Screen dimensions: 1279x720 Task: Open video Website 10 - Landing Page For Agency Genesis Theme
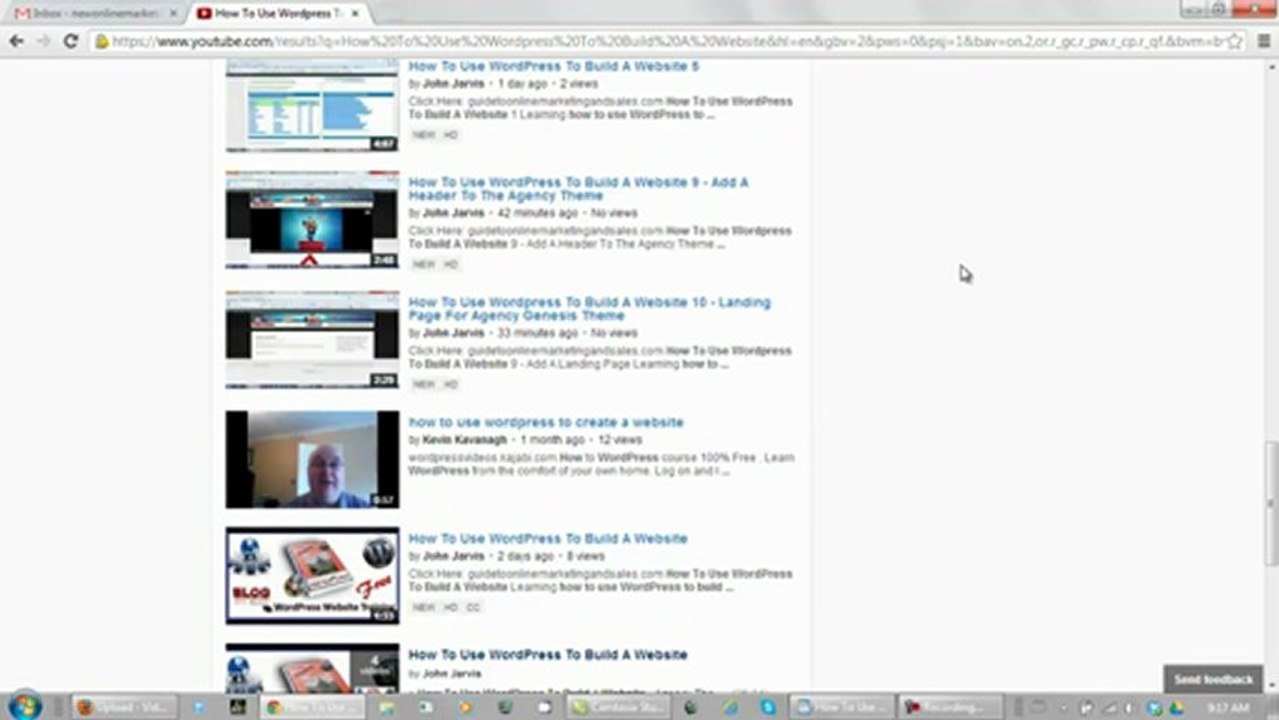coord(589,309)
